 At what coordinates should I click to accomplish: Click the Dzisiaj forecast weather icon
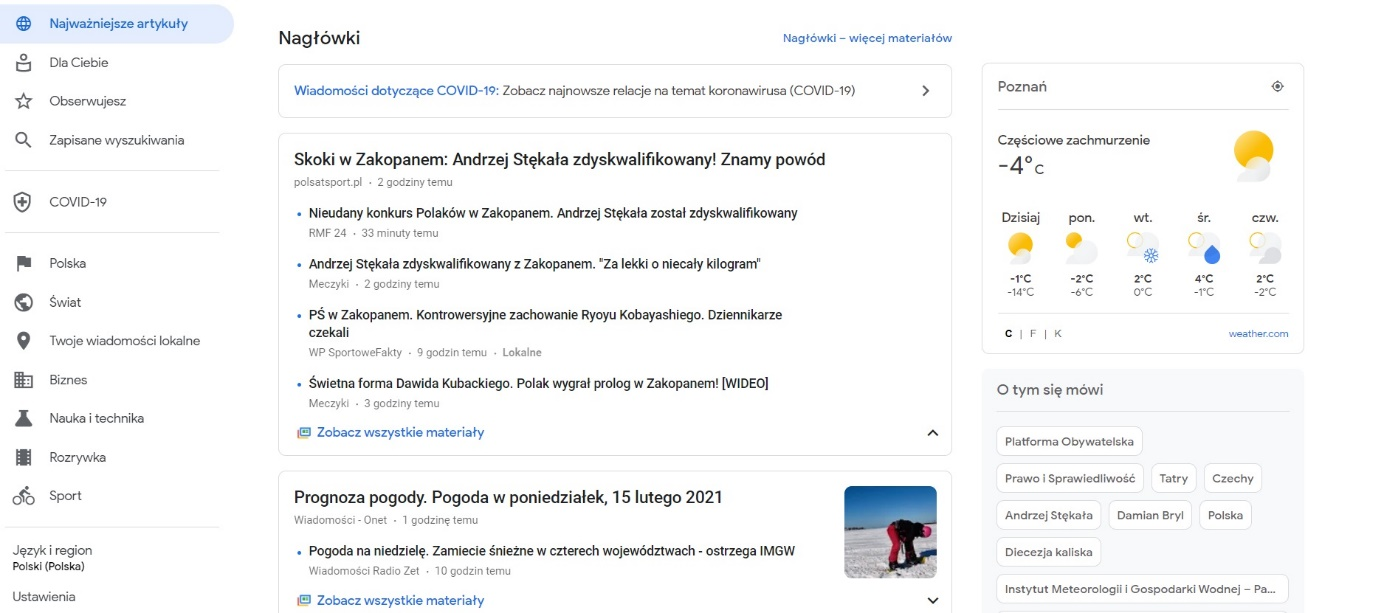(x=1020, y=247)
